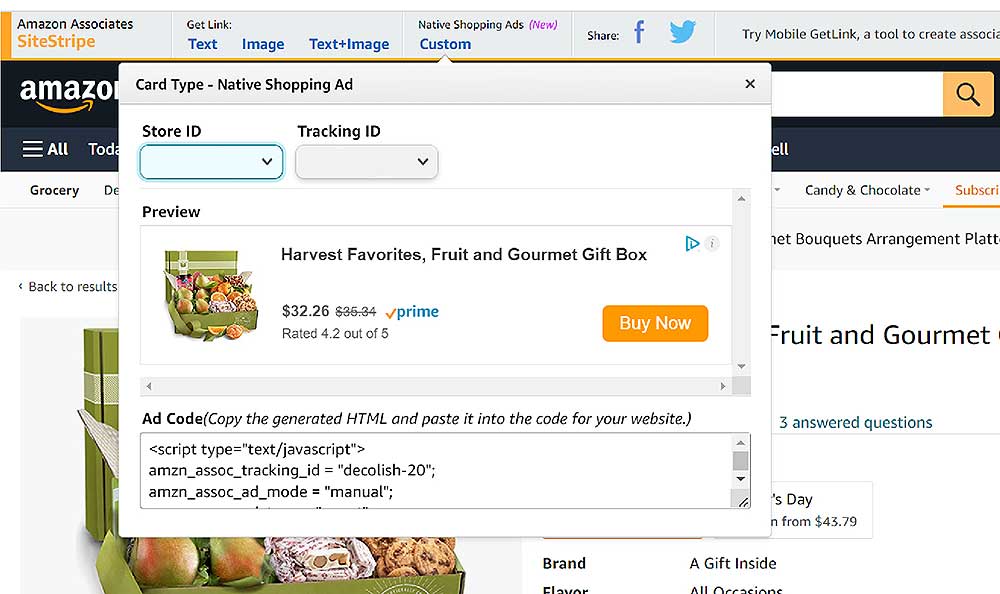Image resolution: width=1000 pixels, height=594 pixels.
Task: Click the Prime badge in the preview
Action: point(411,311)
